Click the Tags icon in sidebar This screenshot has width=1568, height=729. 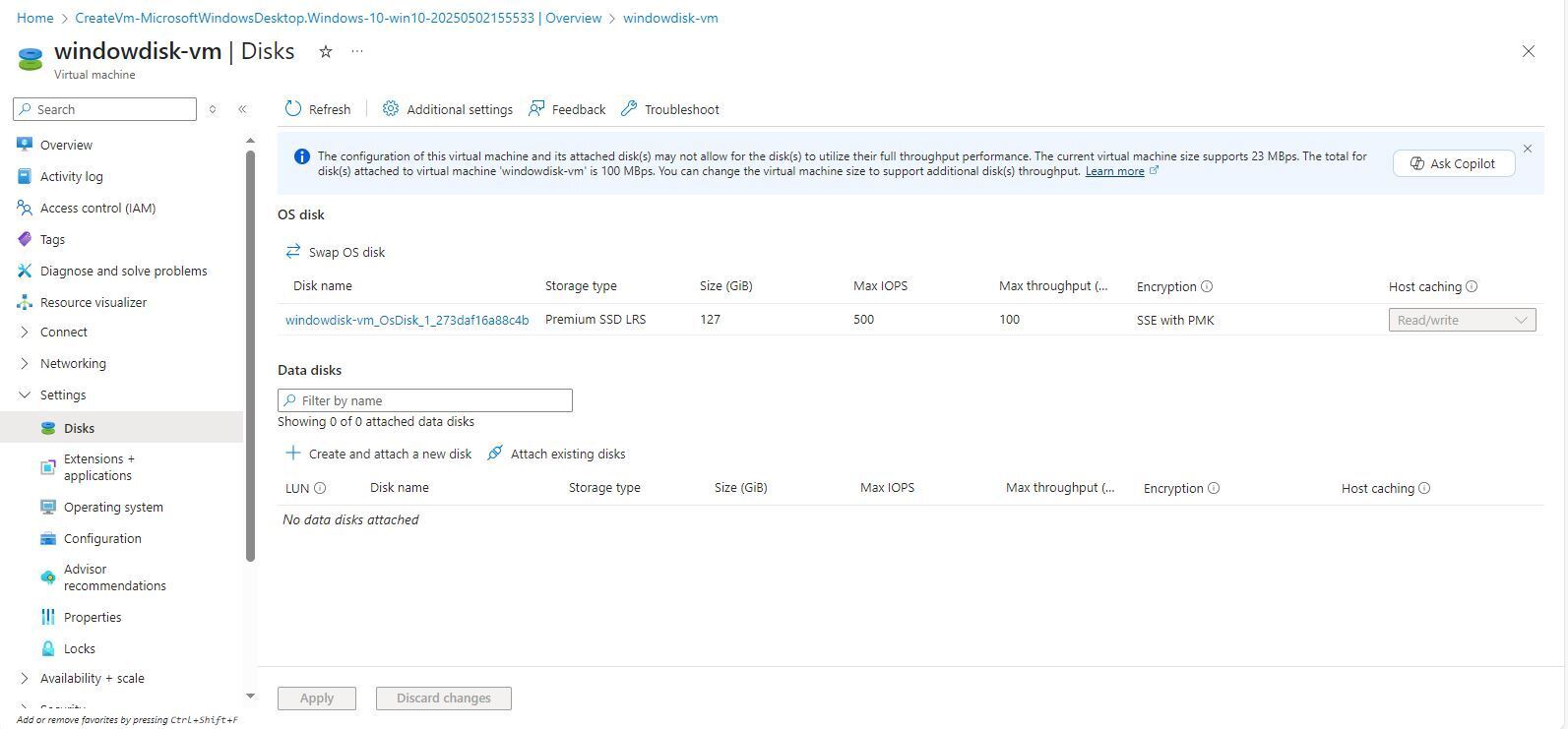point(25,239)
